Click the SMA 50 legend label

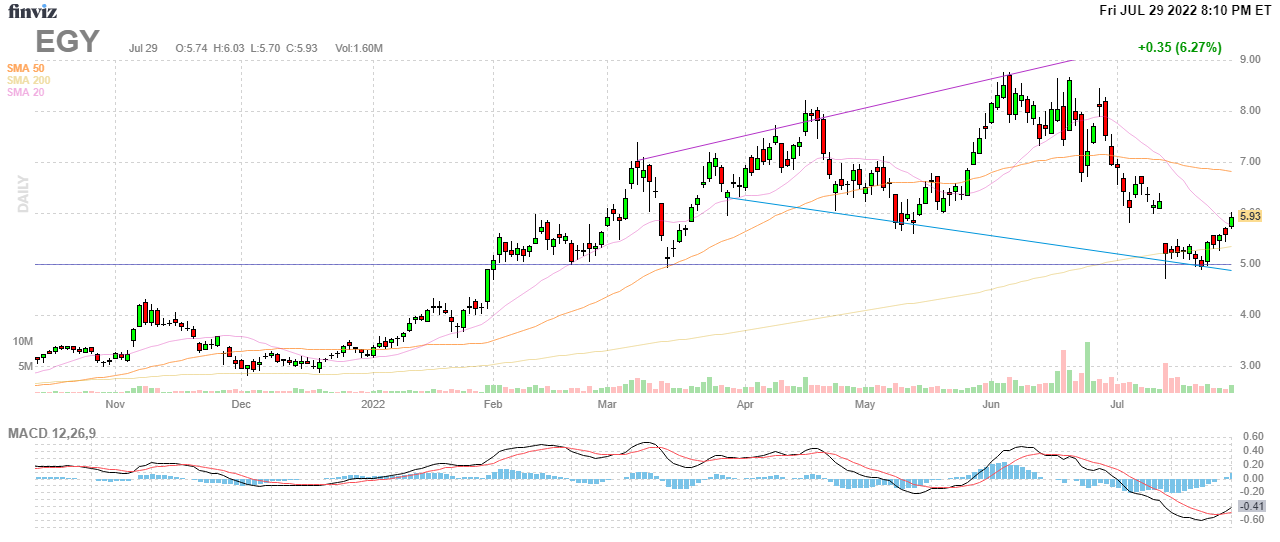[x=25, y=67]
